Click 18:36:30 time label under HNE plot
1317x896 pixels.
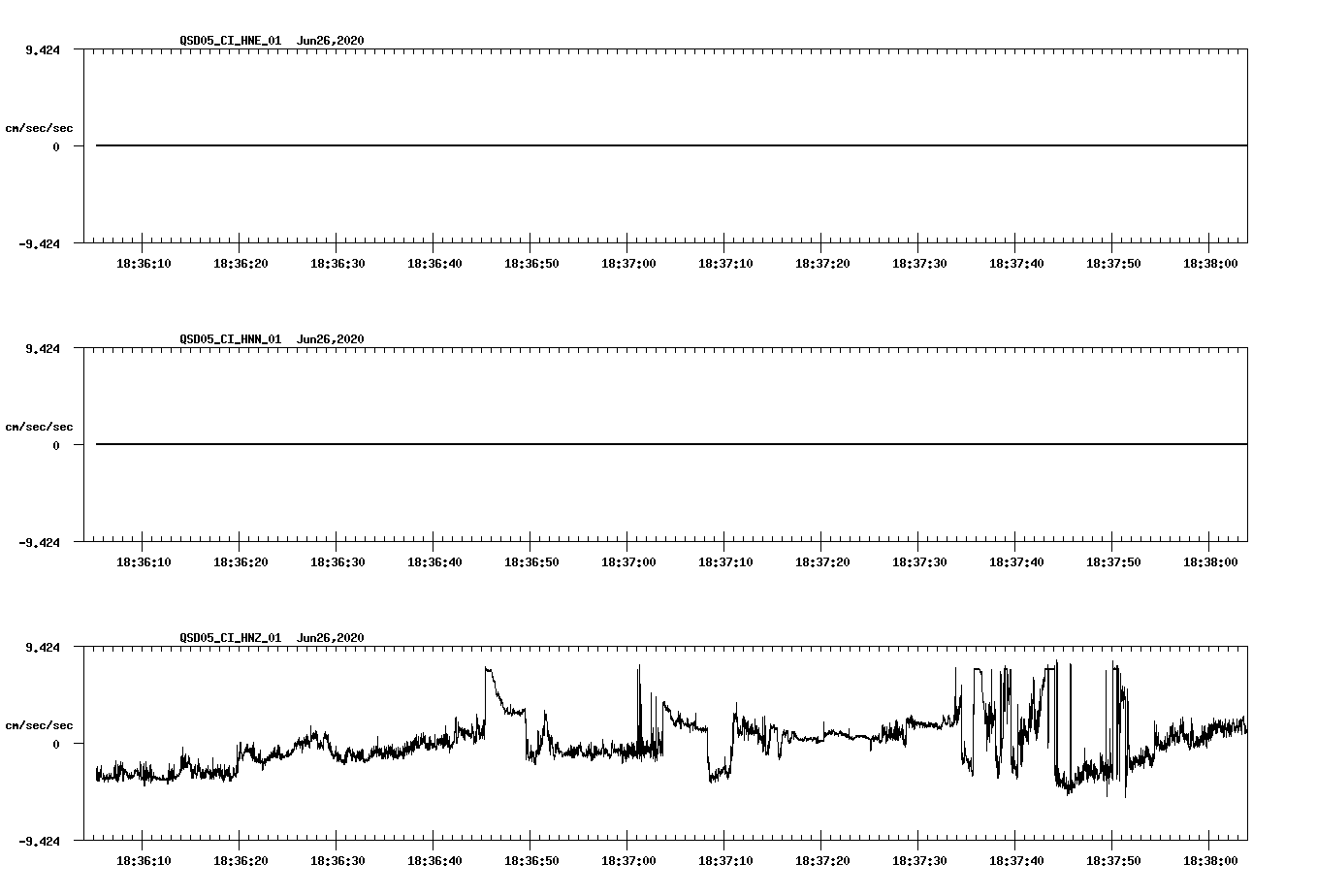pyautogui.click(x=337, y=264)
